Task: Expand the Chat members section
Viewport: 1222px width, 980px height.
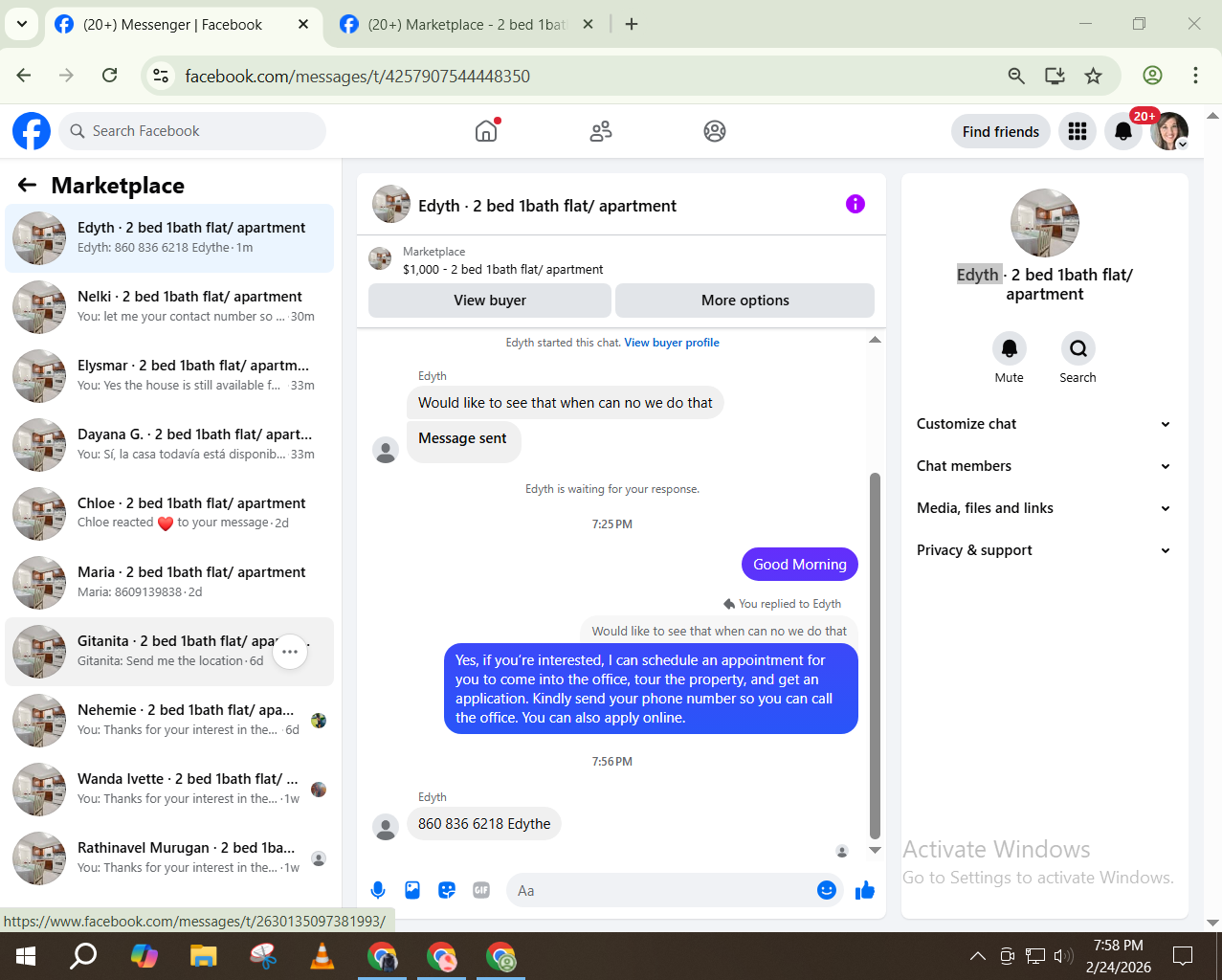Action: (x=1044, y=466)
